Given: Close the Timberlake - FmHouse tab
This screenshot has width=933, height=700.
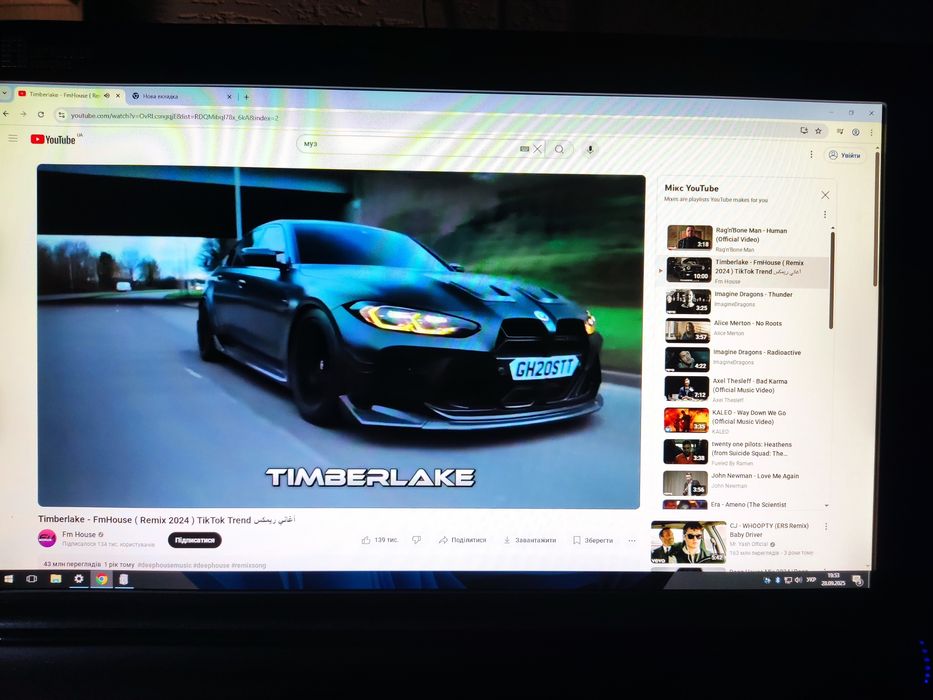Looking at the screenshot, I should [x=118, y=95].
